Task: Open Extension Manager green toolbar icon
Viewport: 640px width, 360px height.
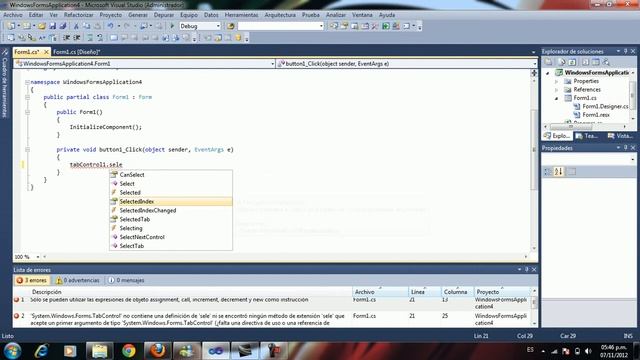Action: pyautogui.click(x=386, y=26)
